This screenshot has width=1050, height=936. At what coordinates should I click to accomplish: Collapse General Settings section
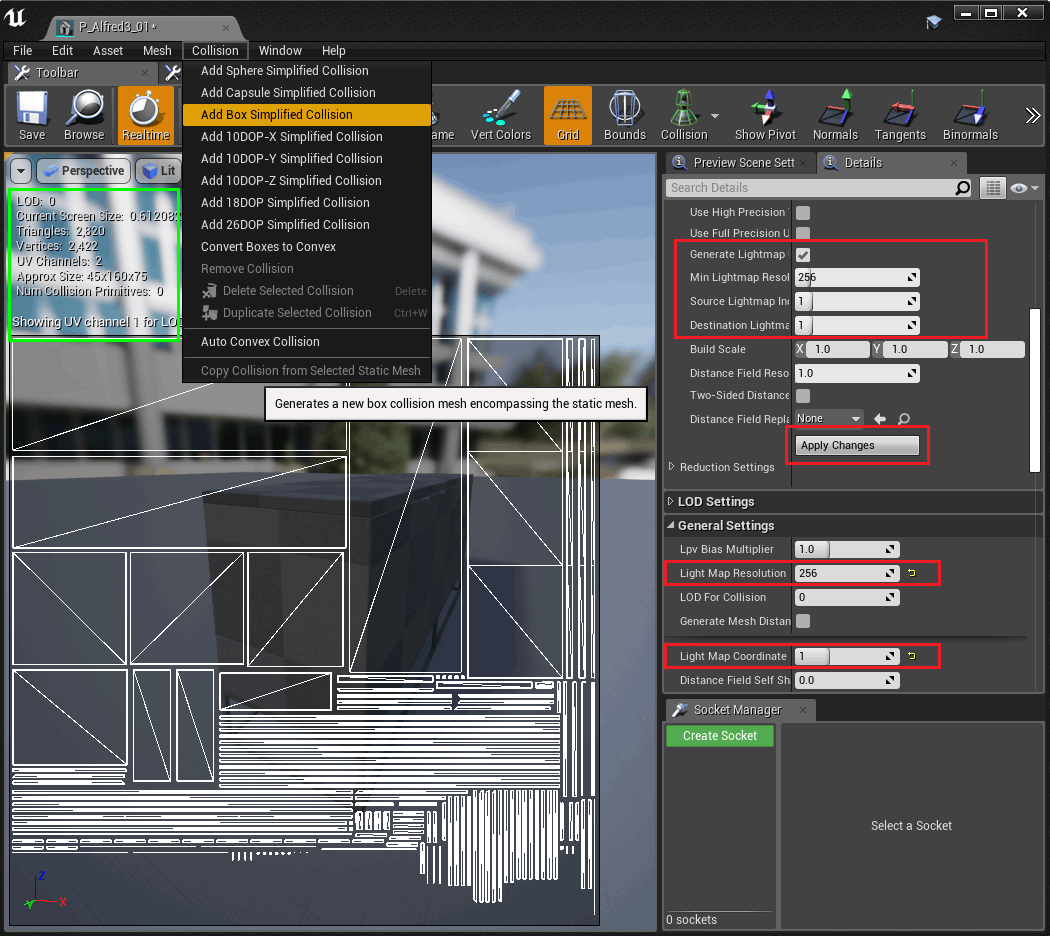coord(670,526)
